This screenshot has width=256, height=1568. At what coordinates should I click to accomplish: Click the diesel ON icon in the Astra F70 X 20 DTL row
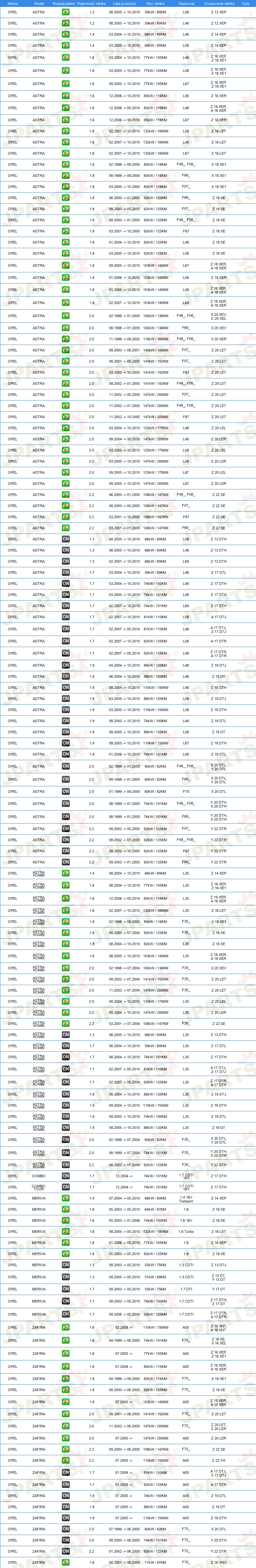tap(66, 792)
